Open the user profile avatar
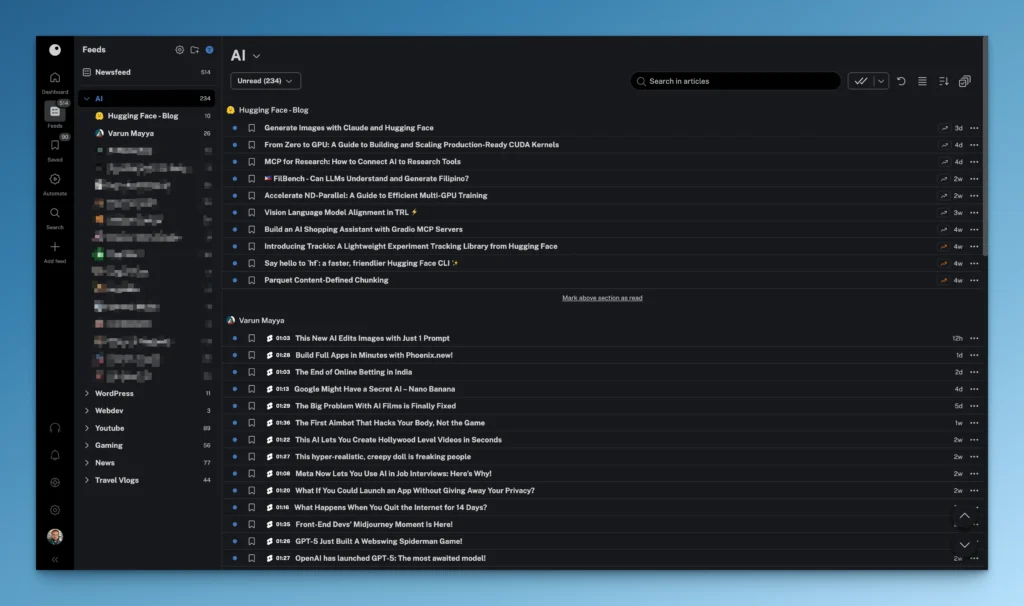 tap(55, 536)
